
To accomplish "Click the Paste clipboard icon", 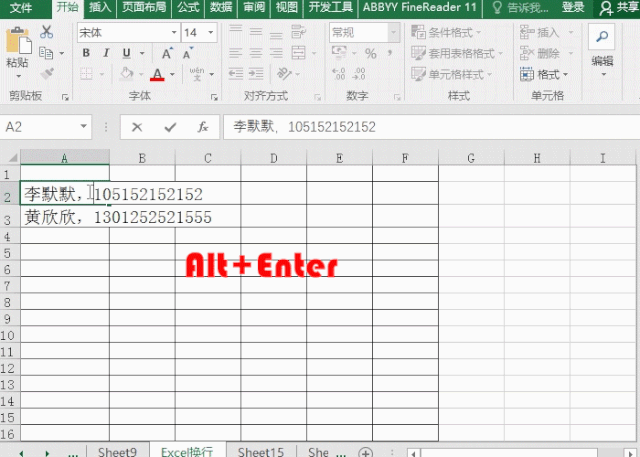I will click(x=18, y=41).
